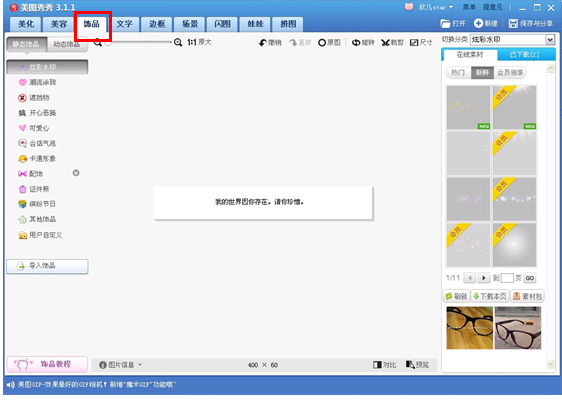Expand the 图片信息 dropdown arrow
The height and width of the screenshot is (400, 562).
pos(140,365)
